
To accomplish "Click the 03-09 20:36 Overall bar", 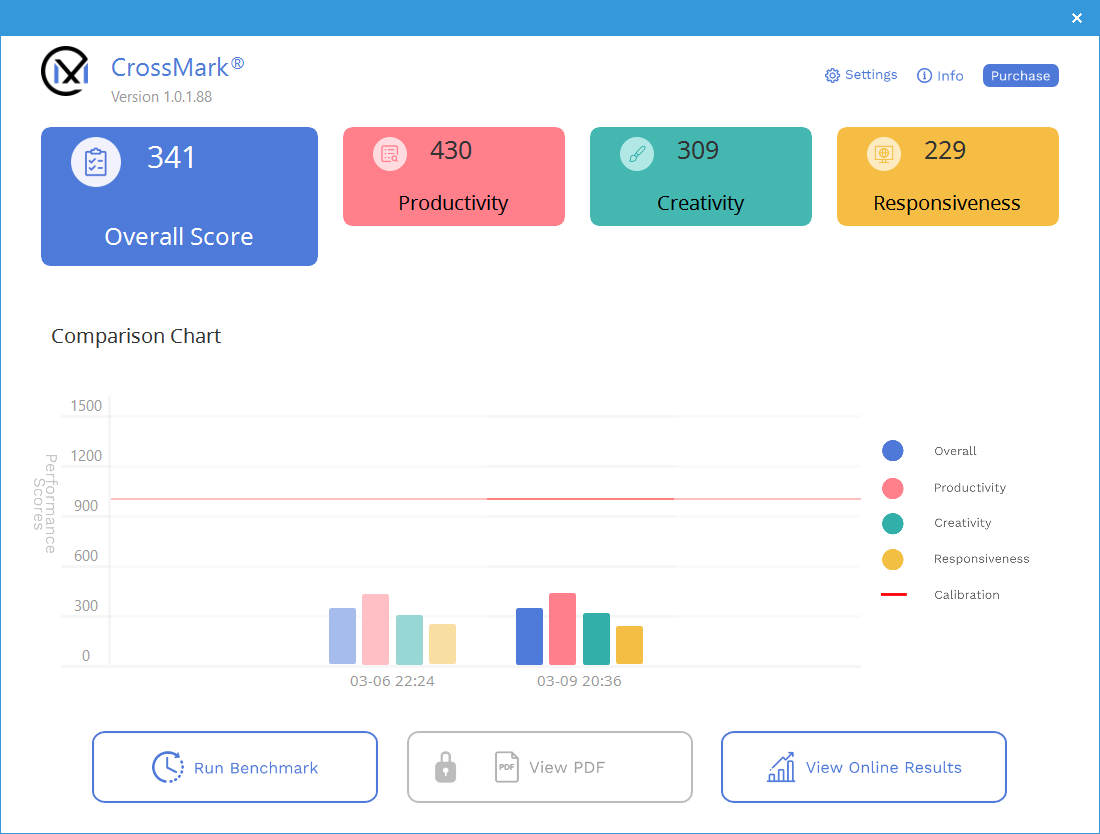I will coord(530,636).
